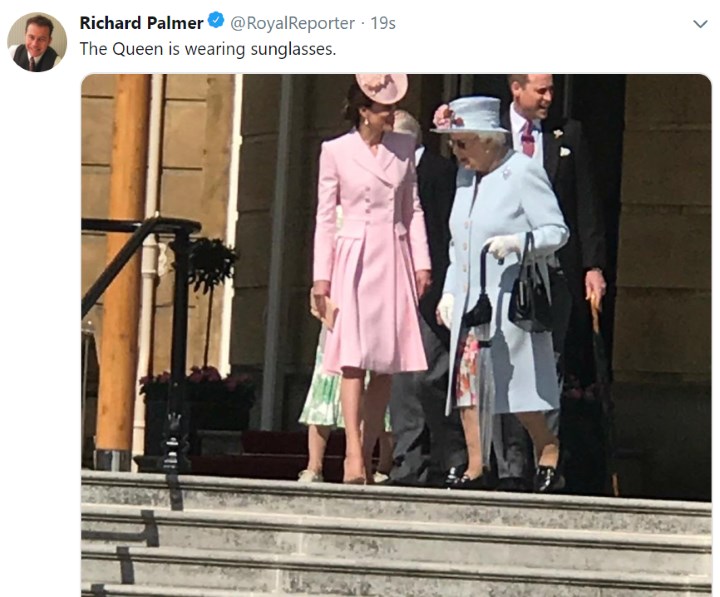Click the man's purple tie in photo
The image size is (720, 597).
click(528, 138)
